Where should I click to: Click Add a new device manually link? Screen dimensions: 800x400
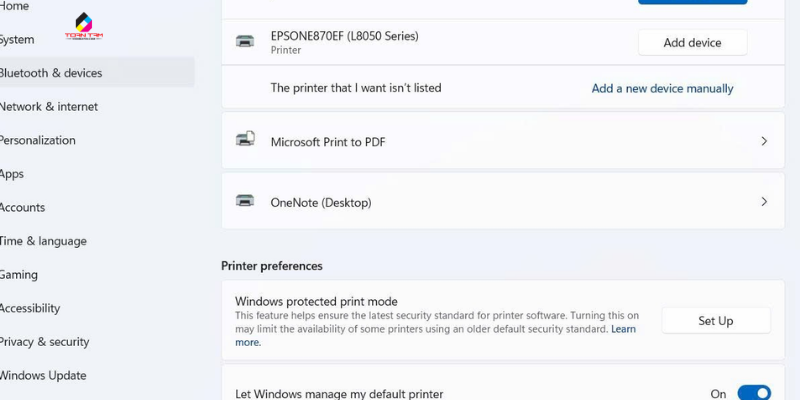pyautogui.click(x=662, y=88)
